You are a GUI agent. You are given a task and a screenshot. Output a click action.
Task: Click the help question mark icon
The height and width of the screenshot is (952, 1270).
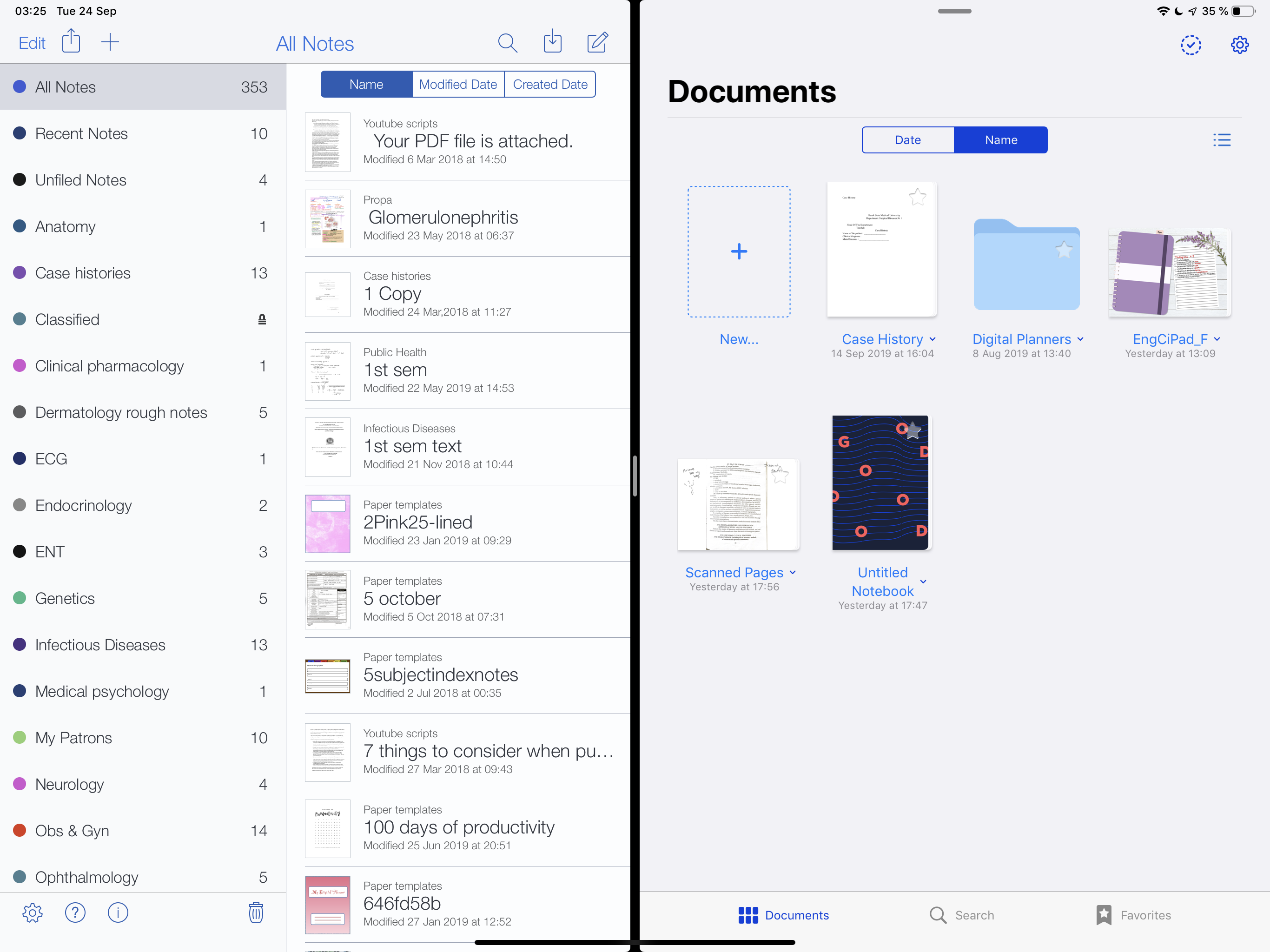click(75, 912)
